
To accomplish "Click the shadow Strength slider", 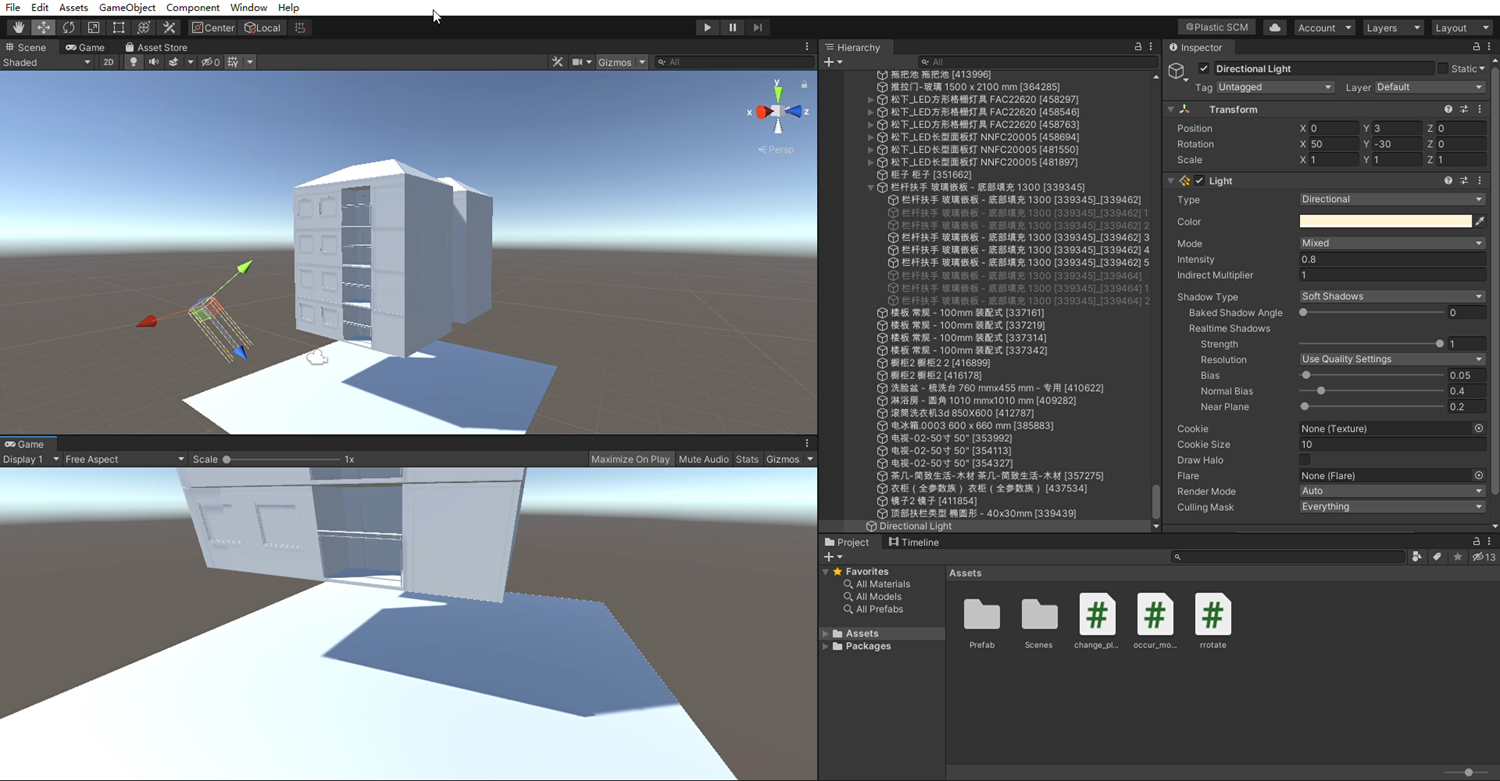I will [x=1371, y=344].
